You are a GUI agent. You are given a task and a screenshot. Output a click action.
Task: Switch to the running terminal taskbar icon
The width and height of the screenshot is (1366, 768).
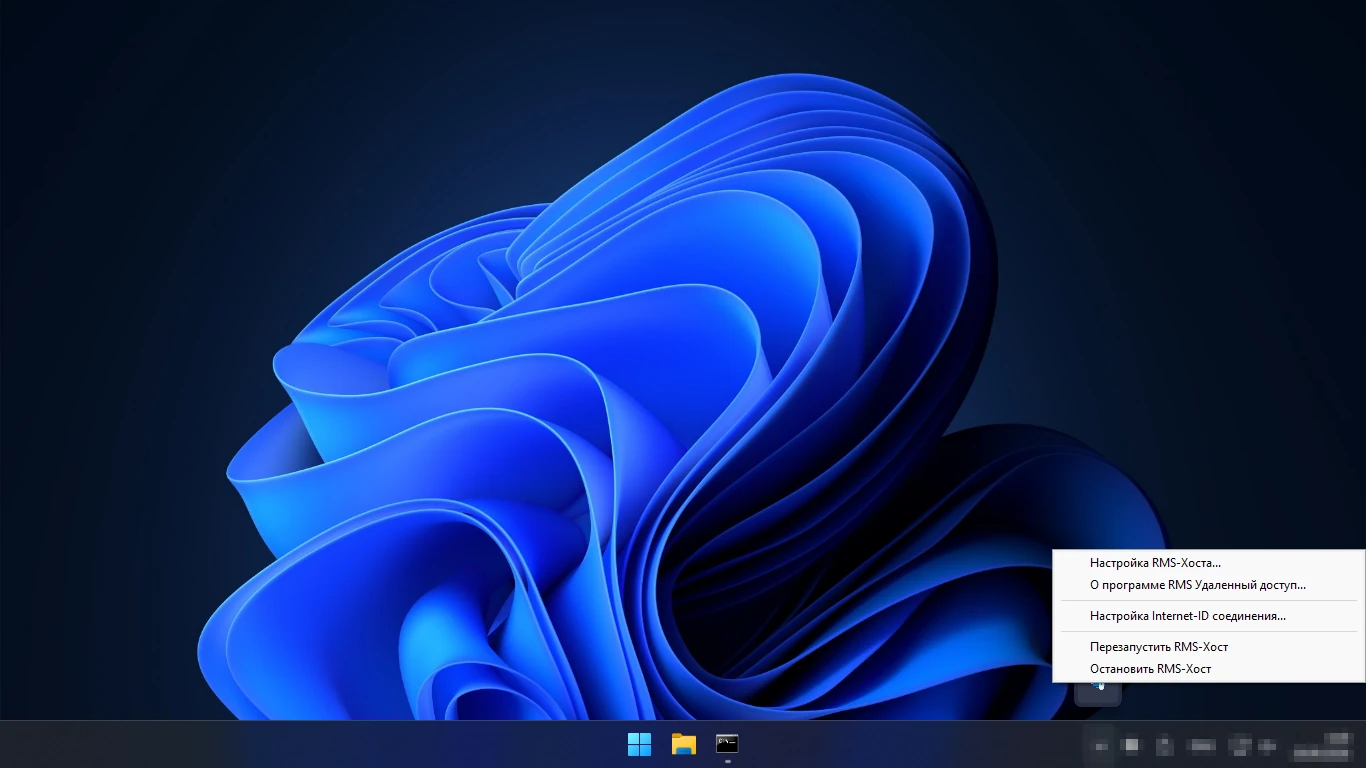727,744
